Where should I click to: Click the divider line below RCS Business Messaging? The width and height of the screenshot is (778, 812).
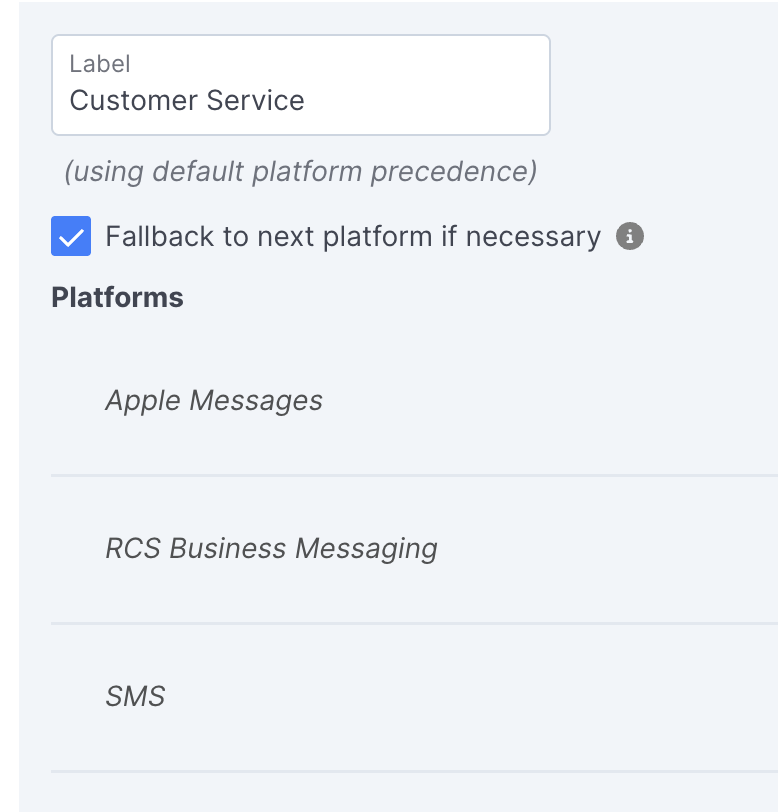[x=414, y=624]
